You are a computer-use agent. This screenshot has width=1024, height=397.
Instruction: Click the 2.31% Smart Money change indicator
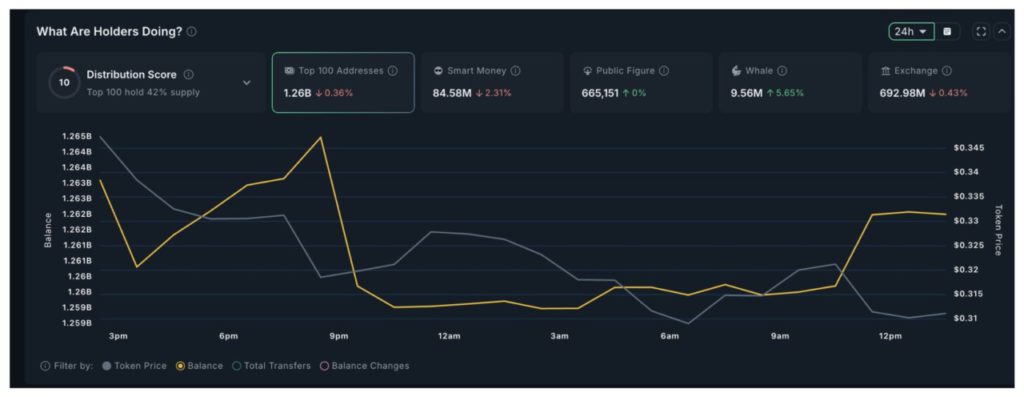click(x=494, y=93)
